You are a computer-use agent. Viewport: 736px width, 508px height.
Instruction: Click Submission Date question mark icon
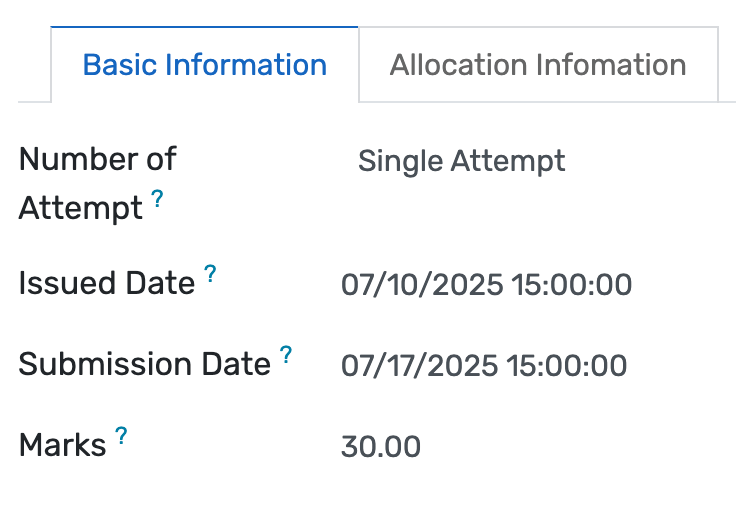[x=286, y=355]
